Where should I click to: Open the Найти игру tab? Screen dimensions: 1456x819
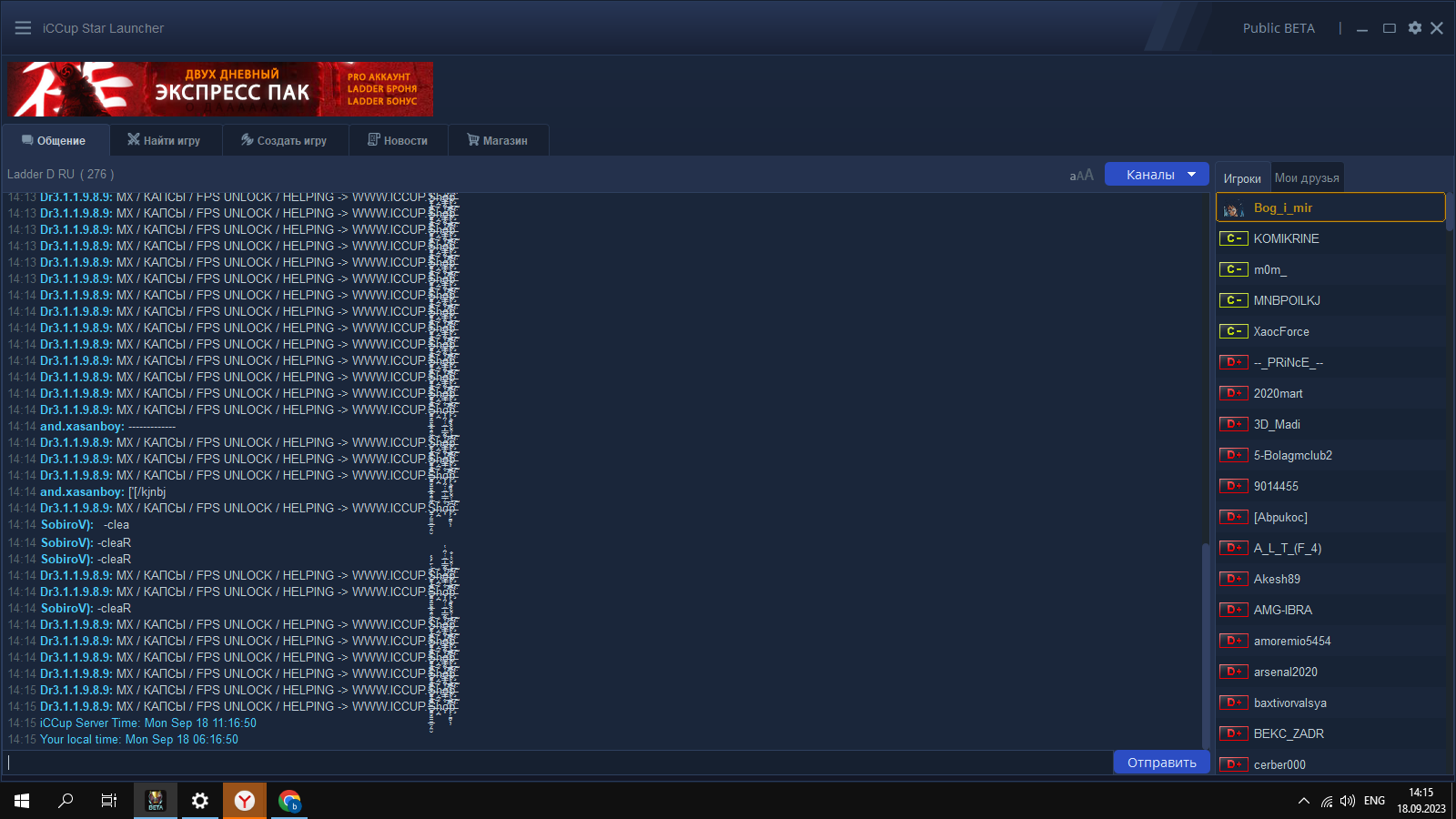[x=165, y=140]
